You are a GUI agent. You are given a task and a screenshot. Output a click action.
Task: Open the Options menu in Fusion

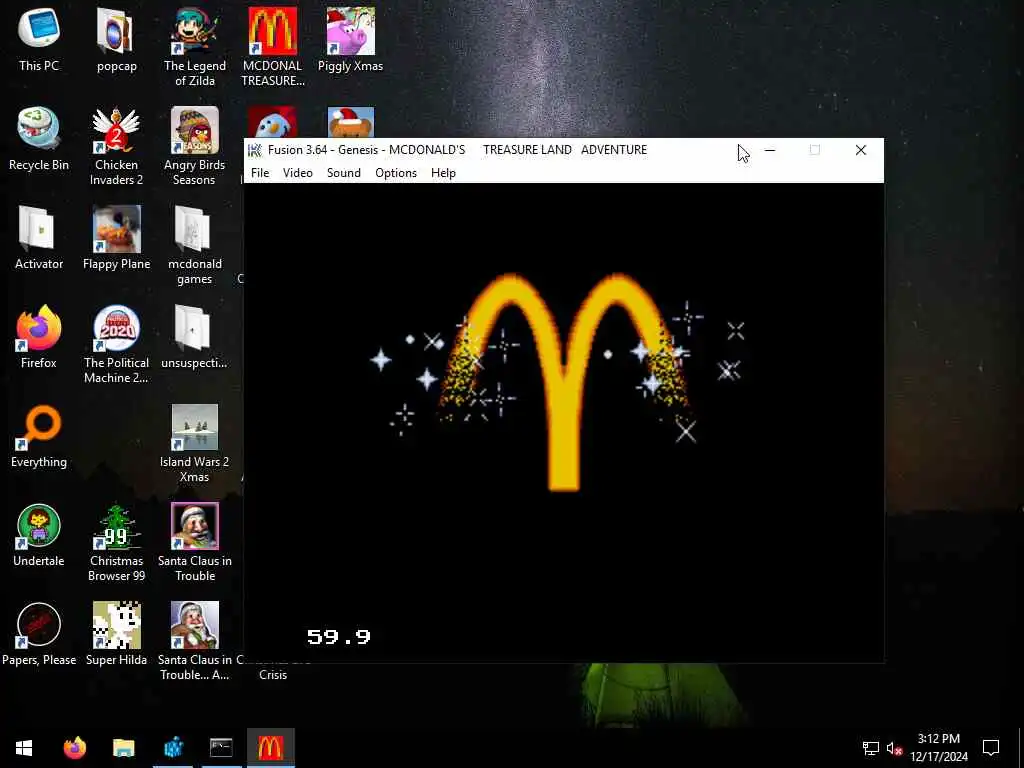tap(396, 173)
